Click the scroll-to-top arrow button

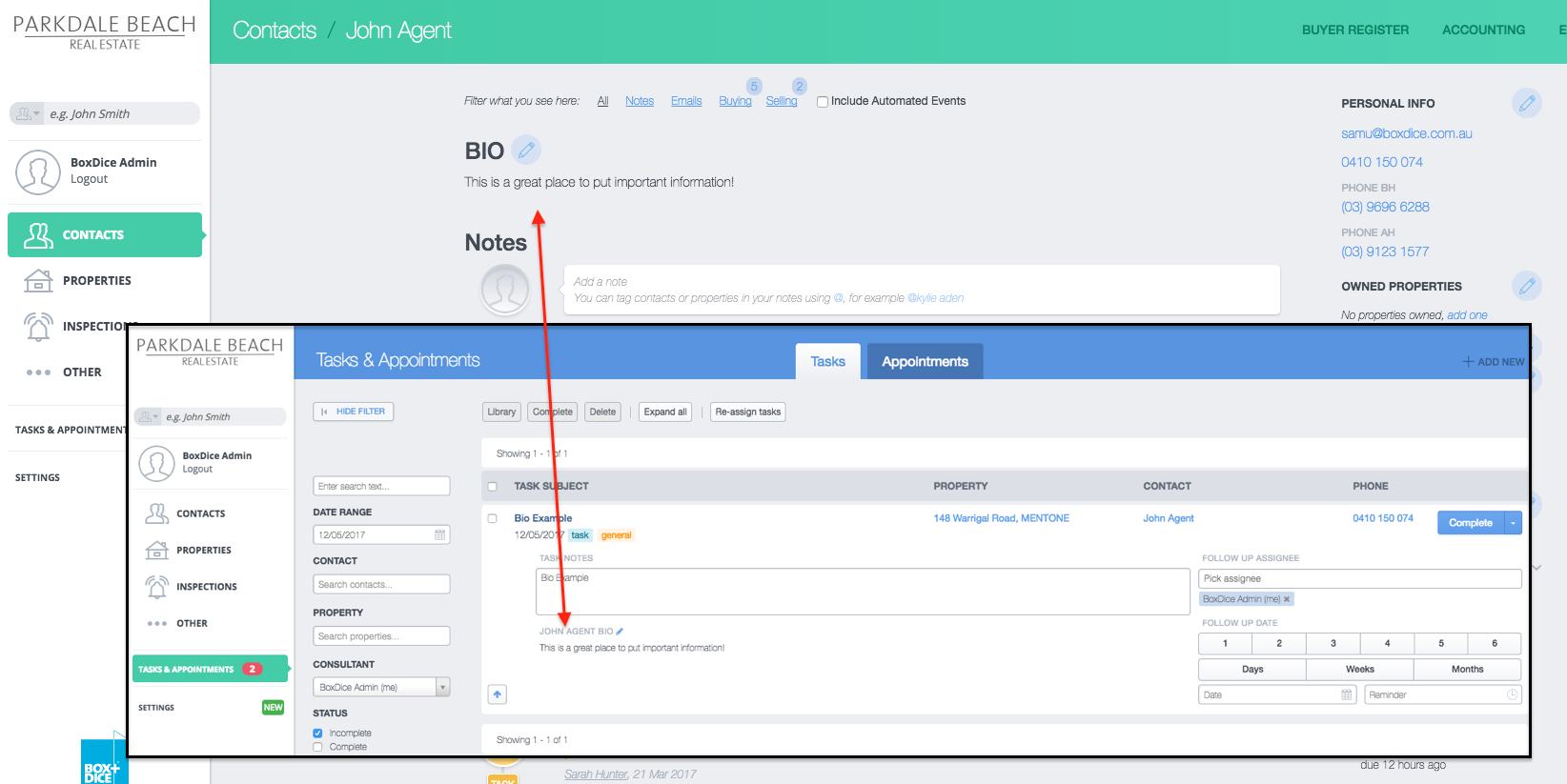498,694
